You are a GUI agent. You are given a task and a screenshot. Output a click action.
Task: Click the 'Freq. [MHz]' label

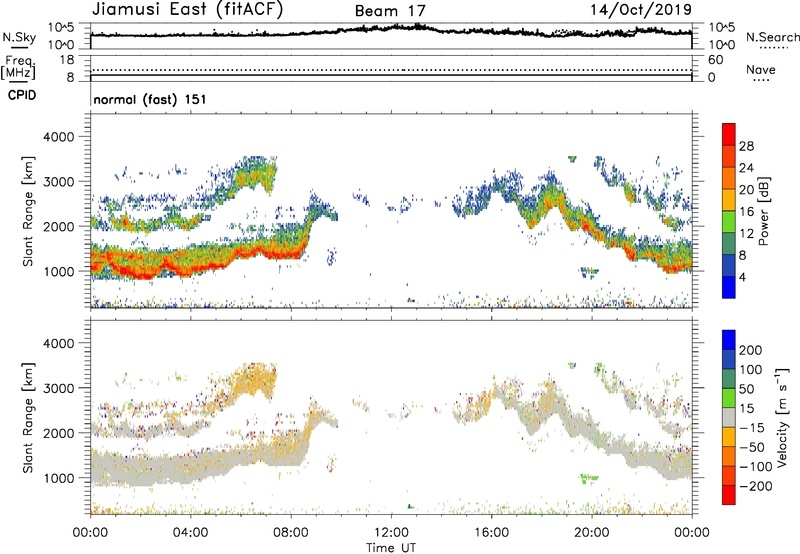[x=18, y=67]
